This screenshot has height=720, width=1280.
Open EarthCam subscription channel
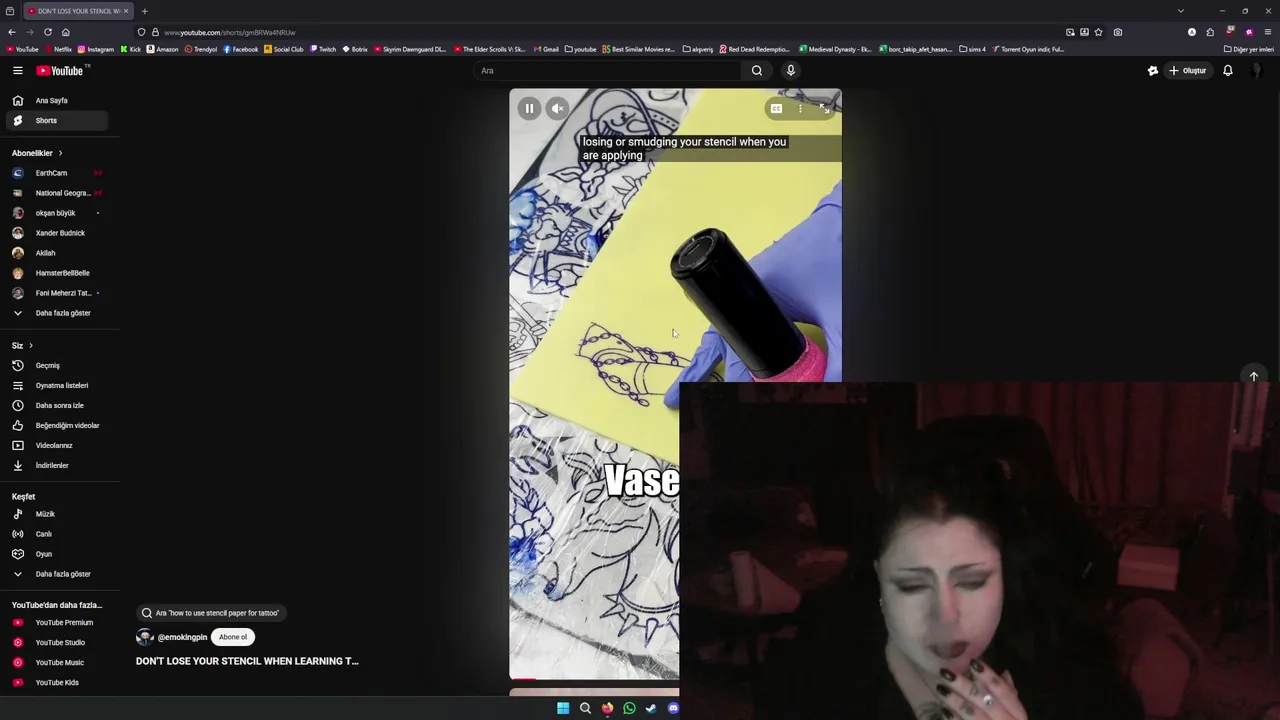tap(55, 173)
